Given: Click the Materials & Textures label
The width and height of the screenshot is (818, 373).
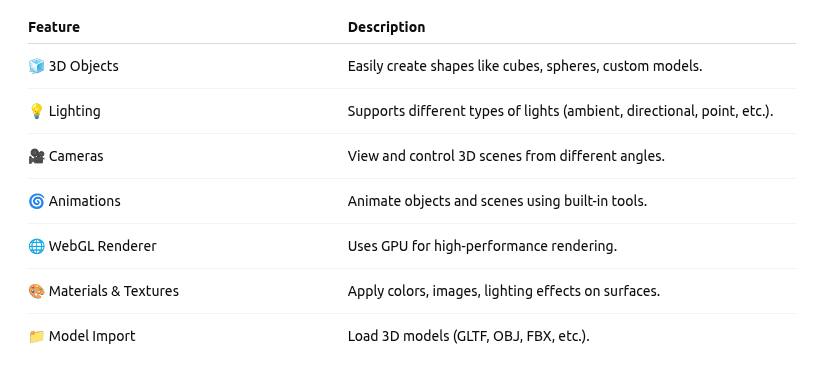Looking at the screenshot, I should click(x=114, y=291).
